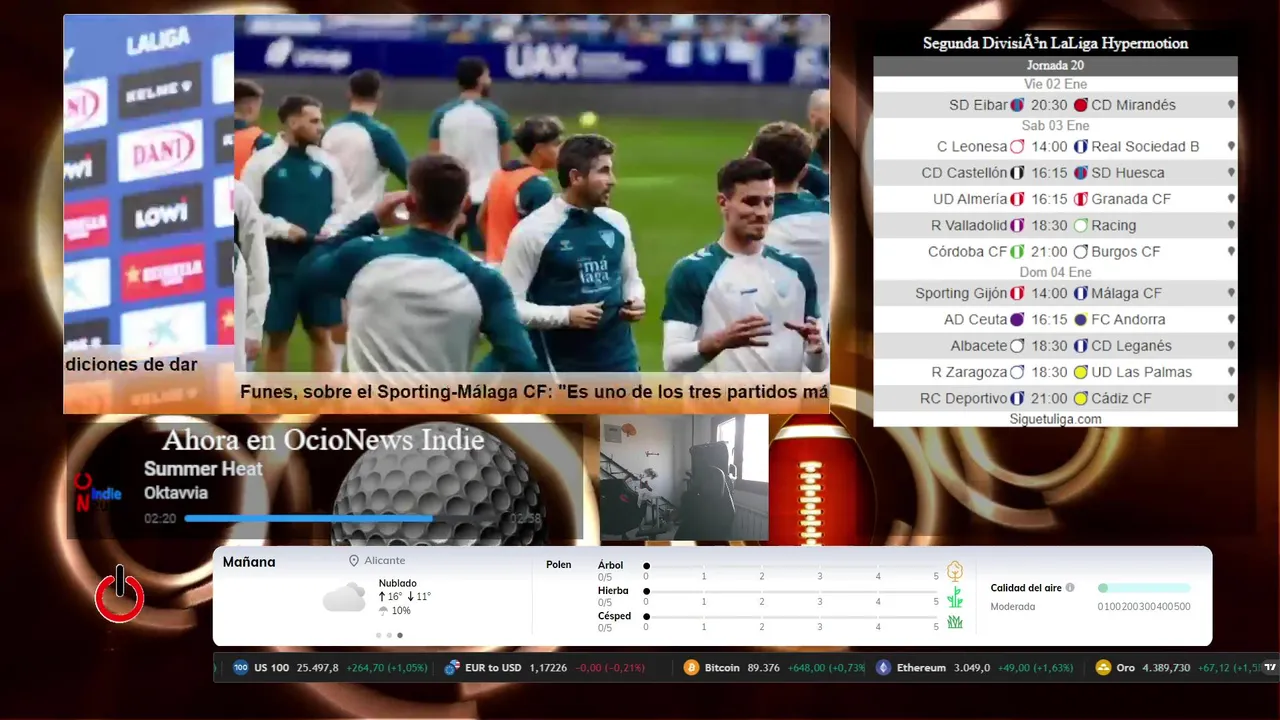
Task: Open the location pin for Córdoba CF match
Action: (1231, 252)
